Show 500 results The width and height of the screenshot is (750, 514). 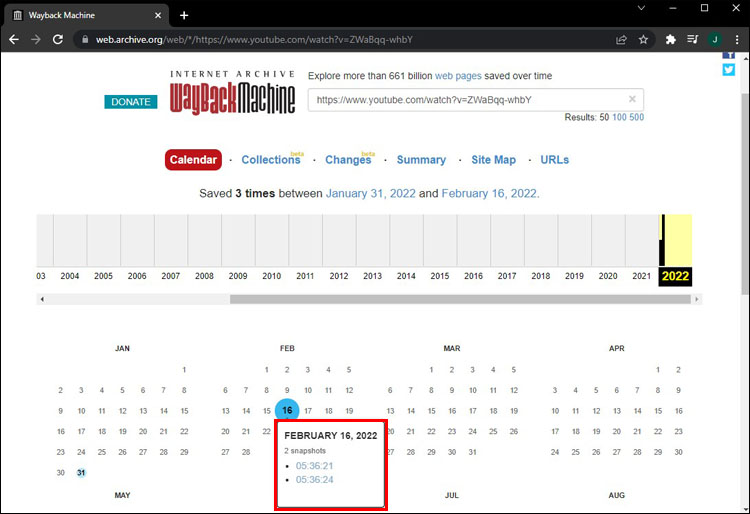click(637, 117)
